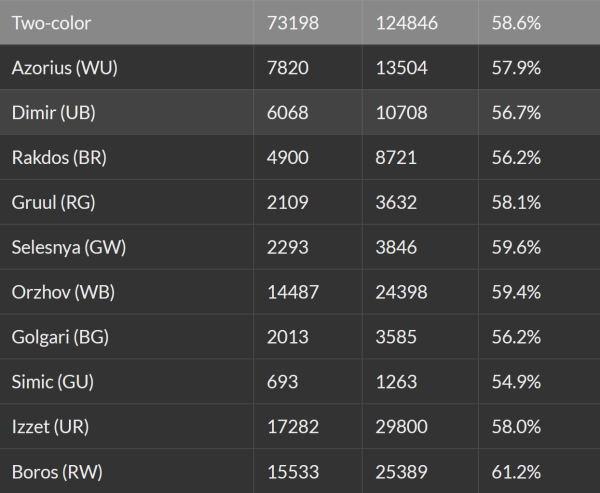Image resolution: width=600 pixels, height=493 pixels.
Task: Click Simic win rate 54.9% cell
Action: 516,381
